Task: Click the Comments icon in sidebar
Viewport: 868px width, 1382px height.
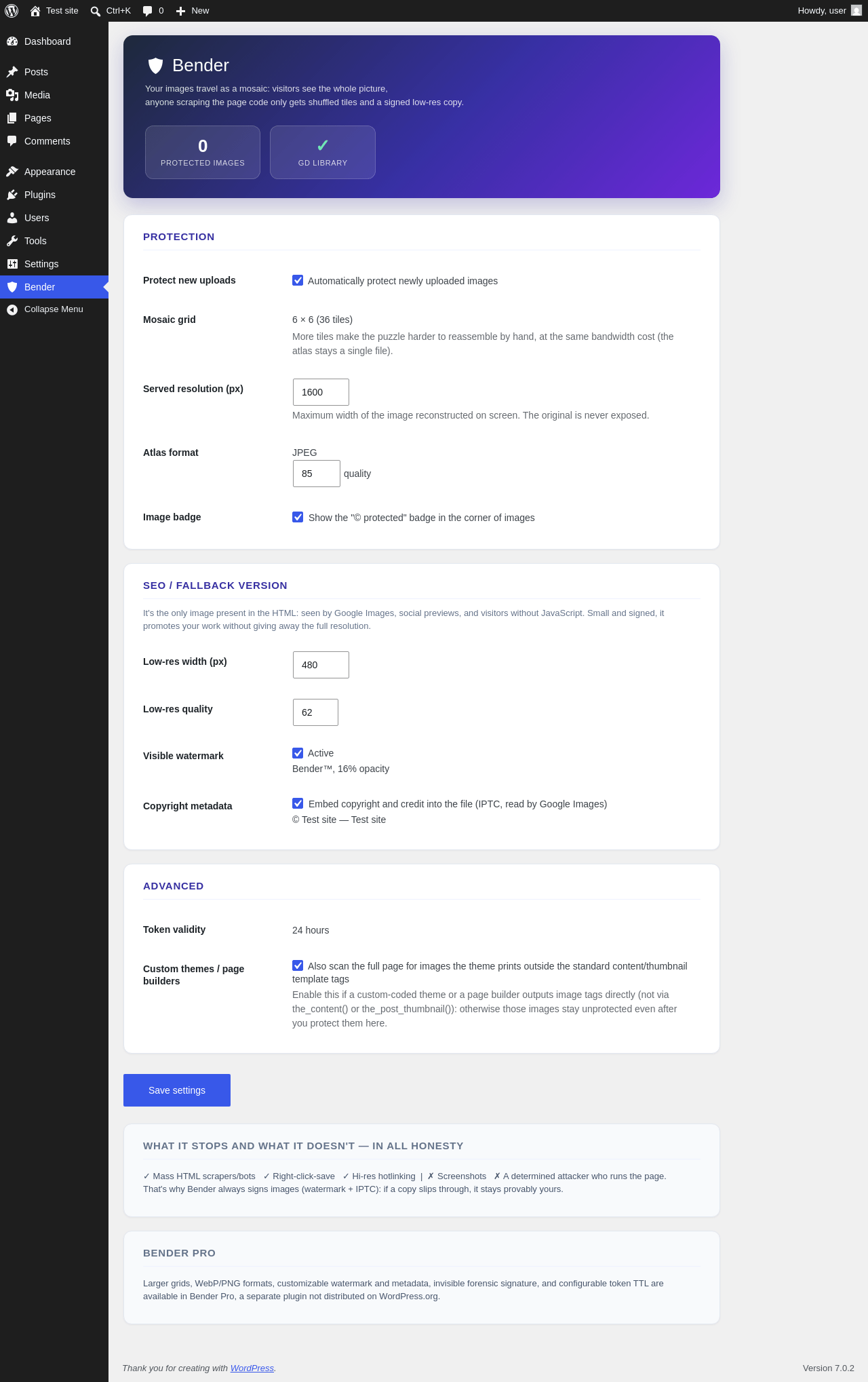Action: coord(12,141)
